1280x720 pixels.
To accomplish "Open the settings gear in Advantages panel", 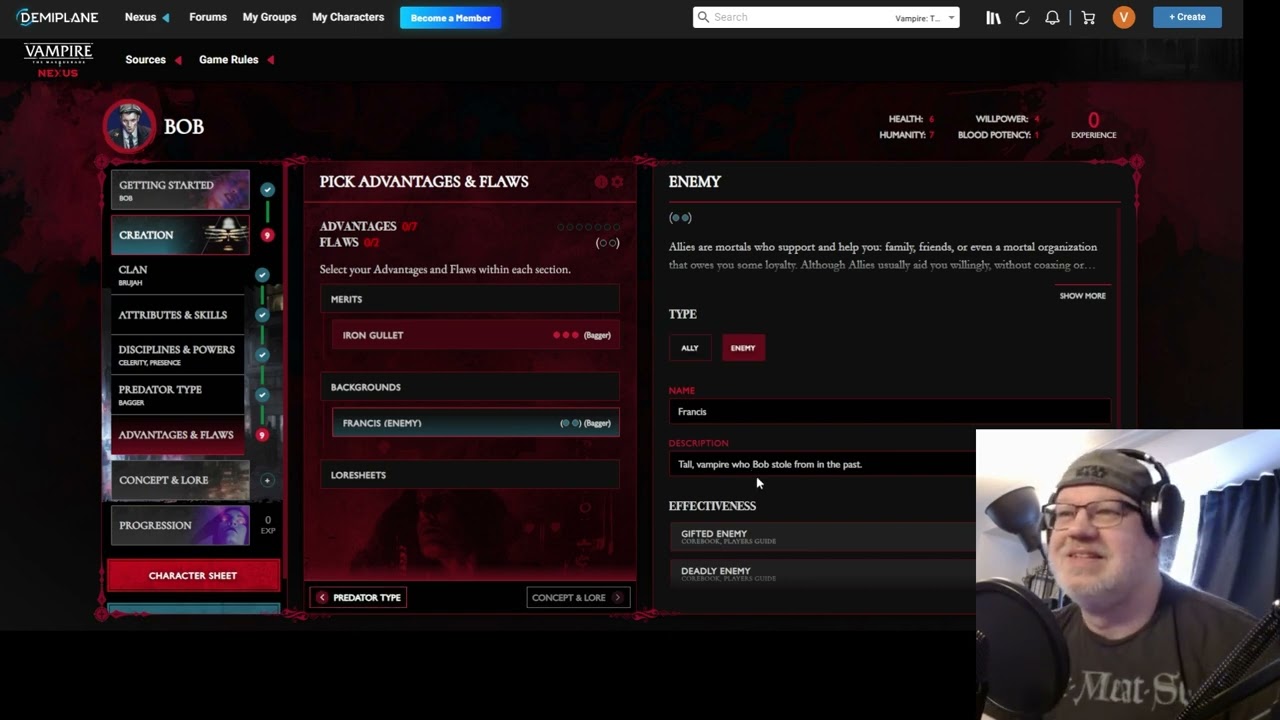I will tap(617, 181).
